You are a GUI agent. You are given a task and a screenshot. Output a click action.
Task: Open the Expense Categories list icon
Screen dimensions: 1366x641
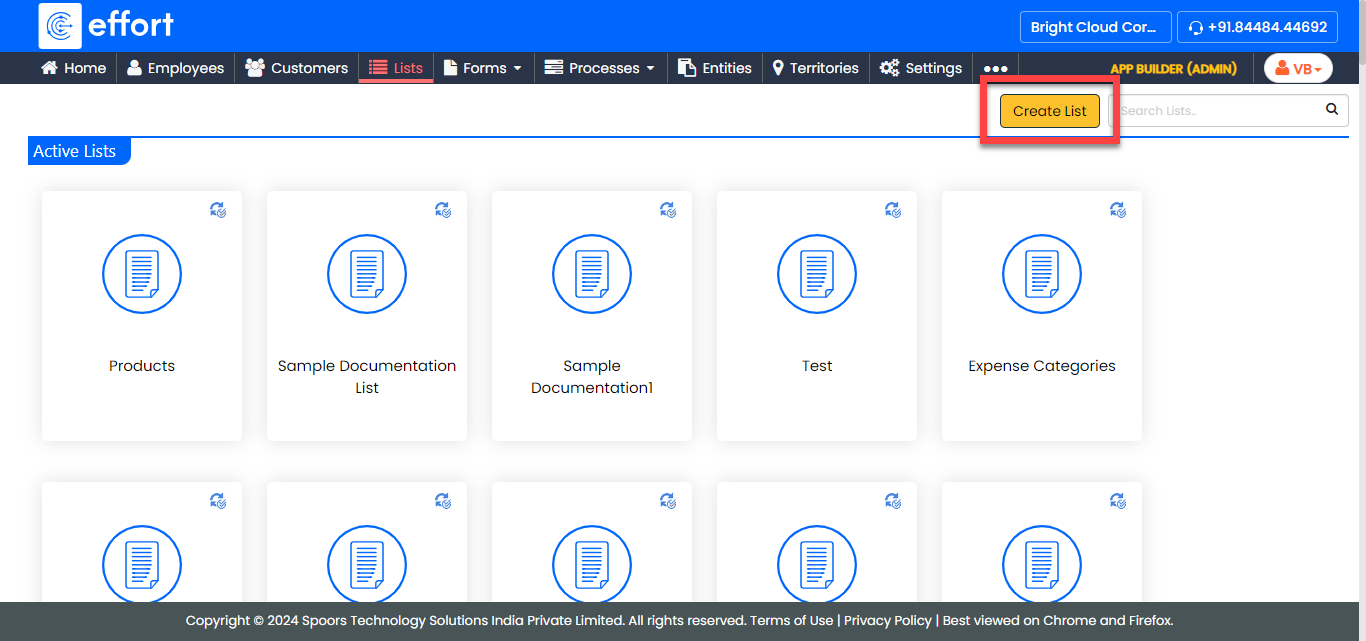pyautogui.click(x=1041, y=274)
